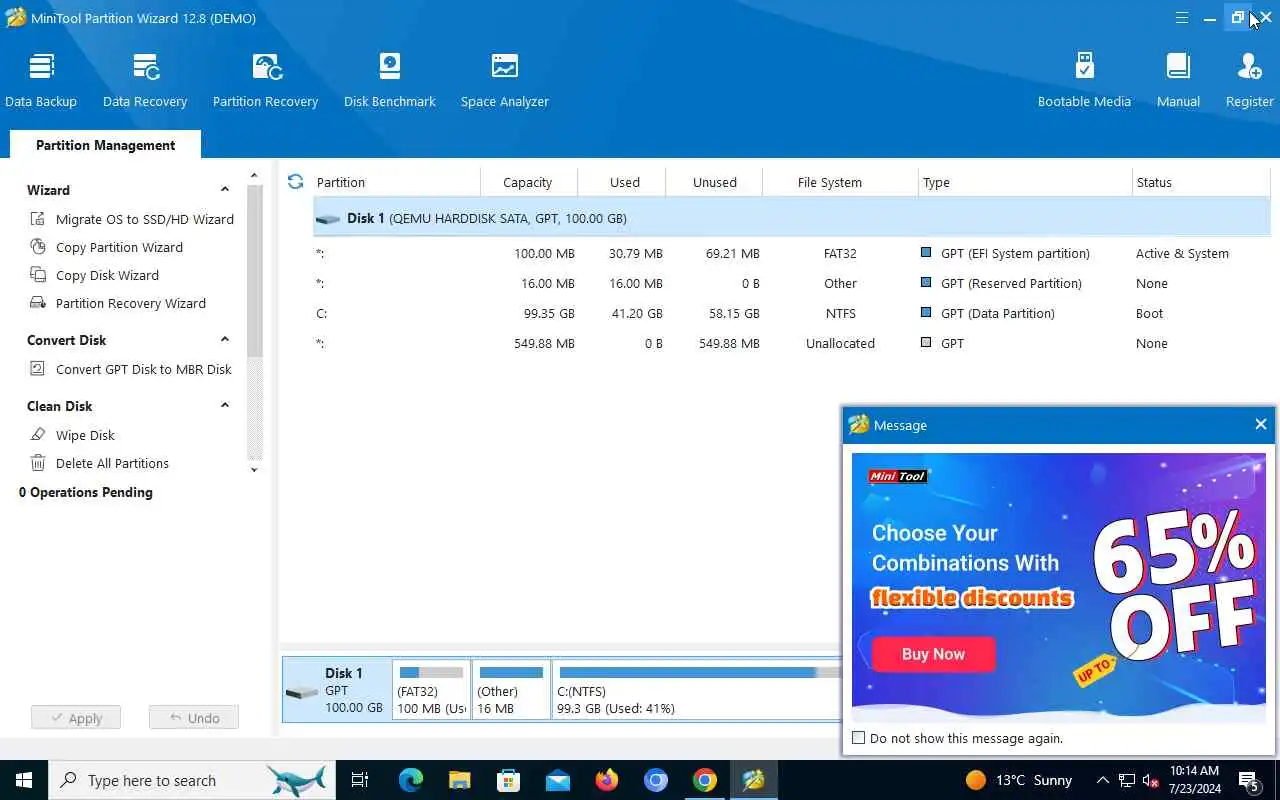Image resolution: width=1280 pixels, height=800 pixels.
Task: Check 'Do not show this message again'
Action: [858, 738]
